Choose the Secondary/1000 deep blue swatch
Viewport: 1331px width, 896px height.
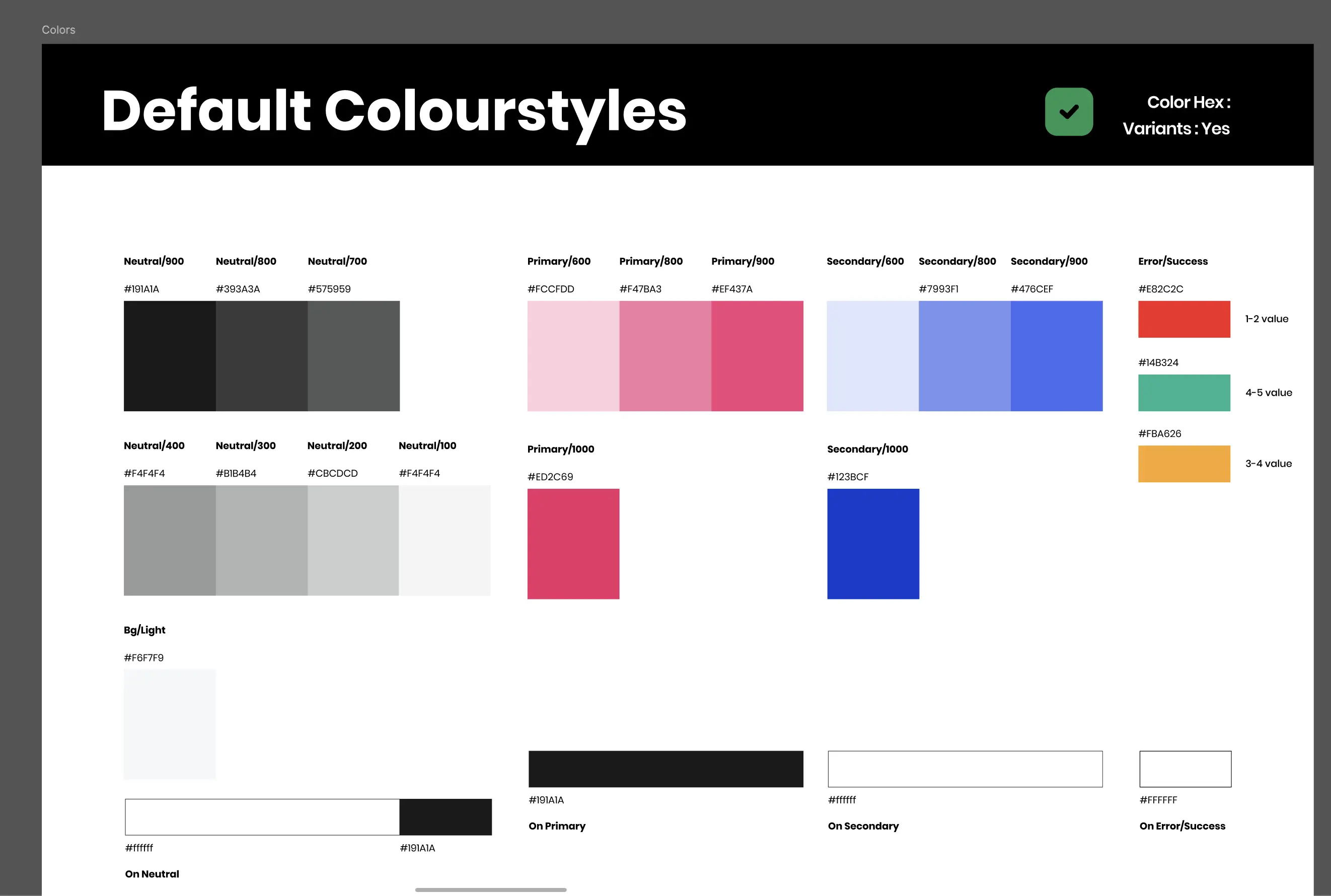(873, 544)
